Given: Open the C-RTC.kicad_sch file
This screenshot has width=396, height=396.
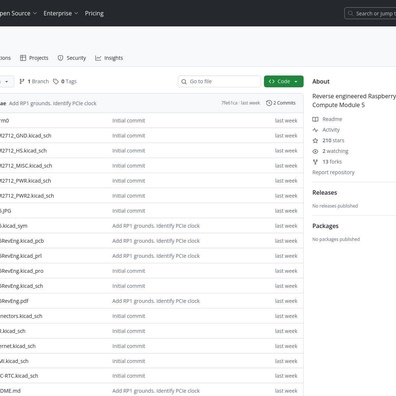Looking at the screenshot, I should [19, 376].
